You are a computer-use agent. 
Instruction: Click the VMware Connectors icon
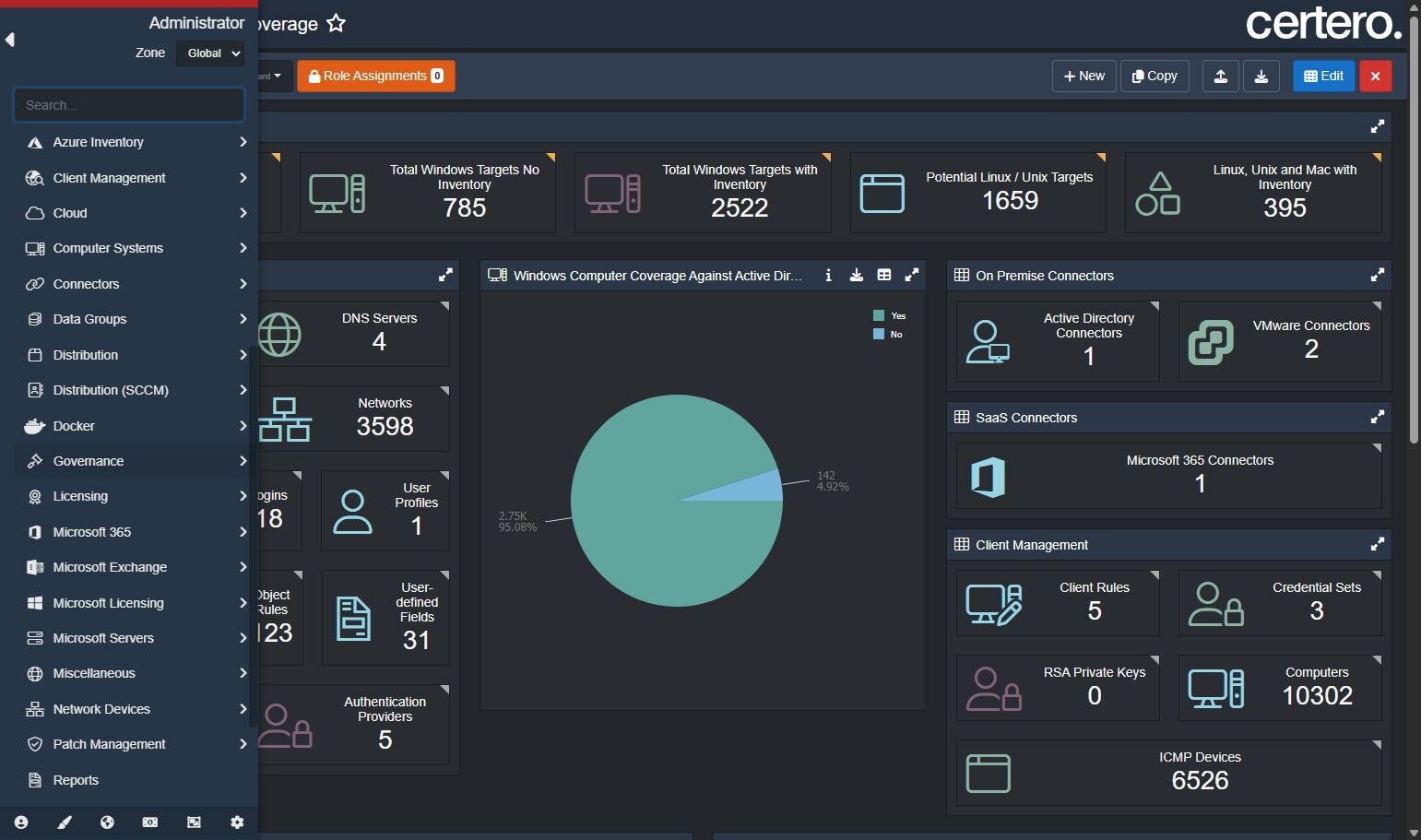(x=1211, y=342)
